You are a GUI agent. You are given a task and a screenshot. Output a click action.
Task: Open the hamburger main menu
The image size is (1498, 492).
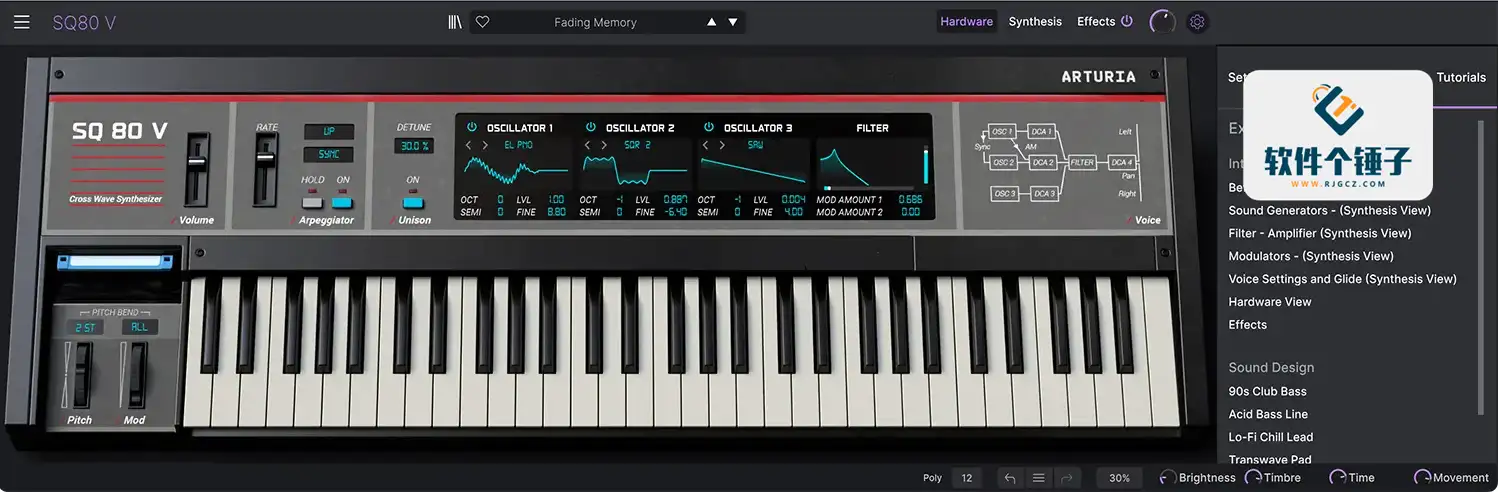[x=22, y=22]
